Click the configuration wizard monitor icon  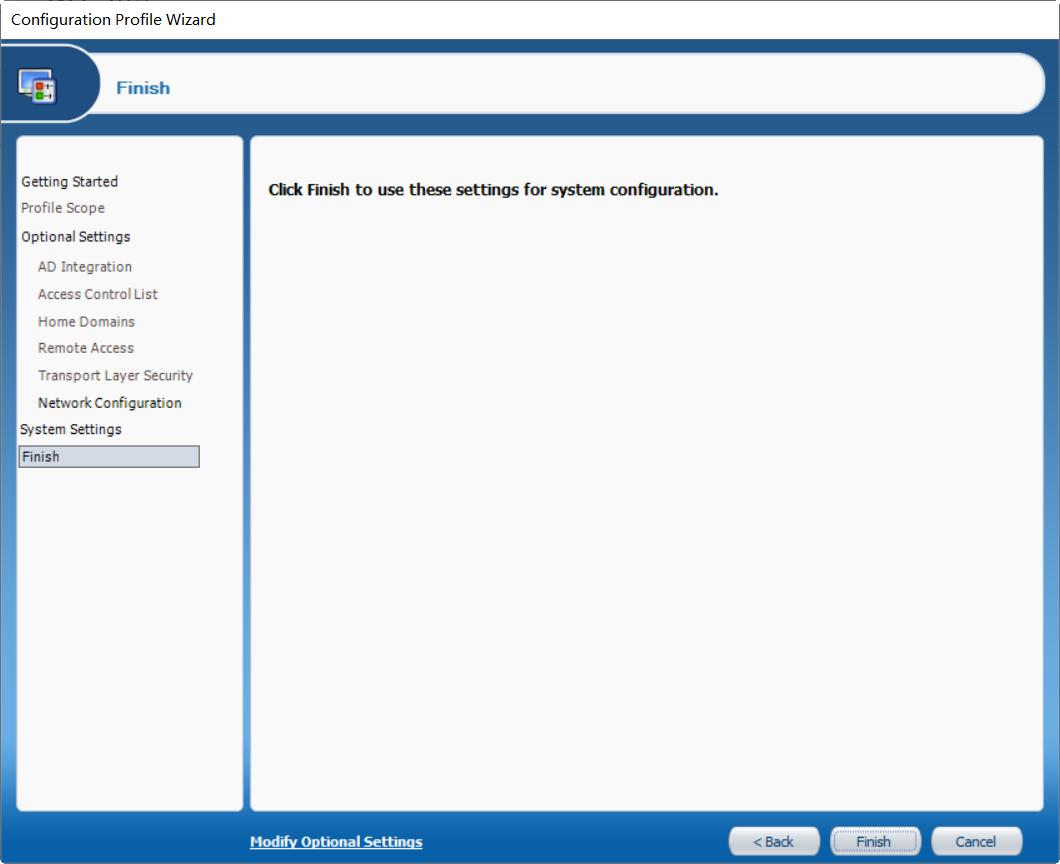click(37, 86)
